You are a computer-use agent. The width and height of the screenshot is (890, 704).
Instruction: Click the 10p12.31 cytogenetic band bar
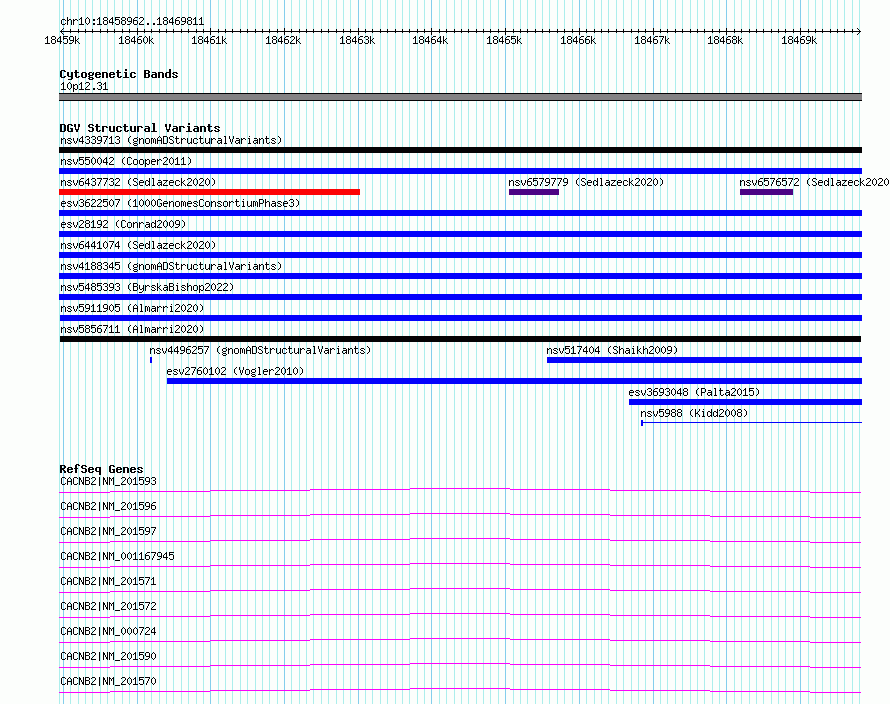point(460,97)
